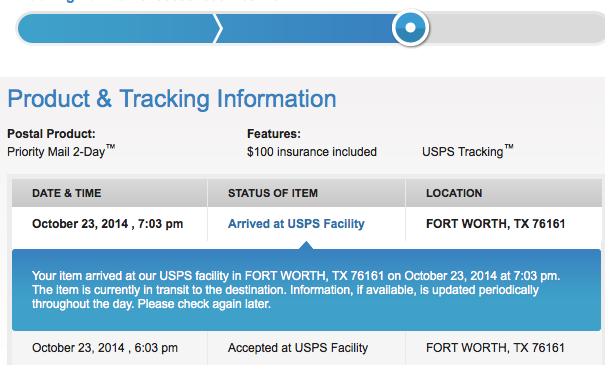The height and width of the screenshot is (365, 605).
Task: Click the $100 insurance included feature
Action: 312,152
